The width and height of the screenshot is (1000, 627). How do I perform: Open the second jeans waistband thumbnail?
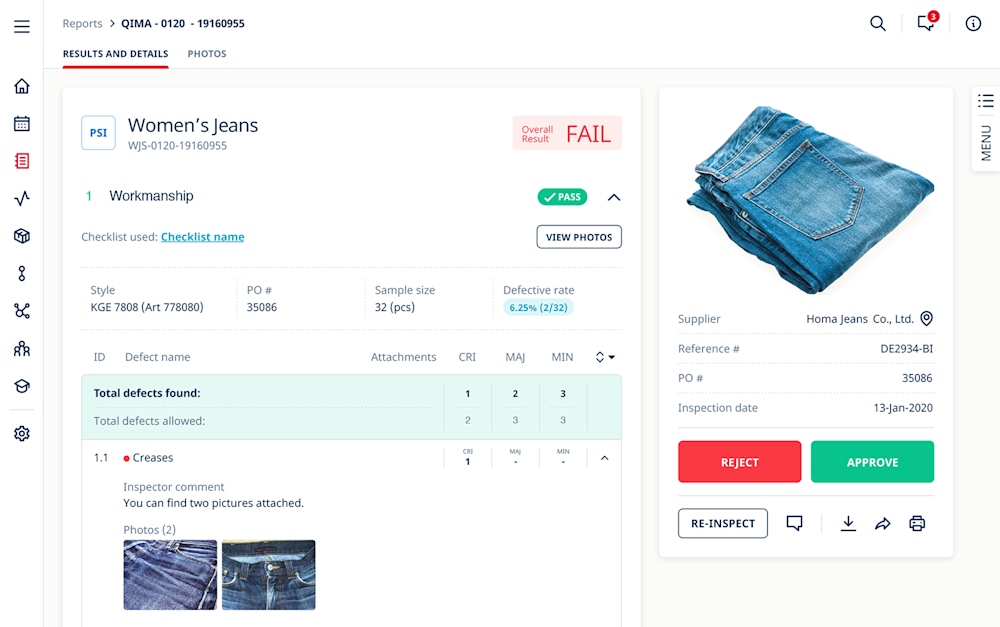[268, 575]
